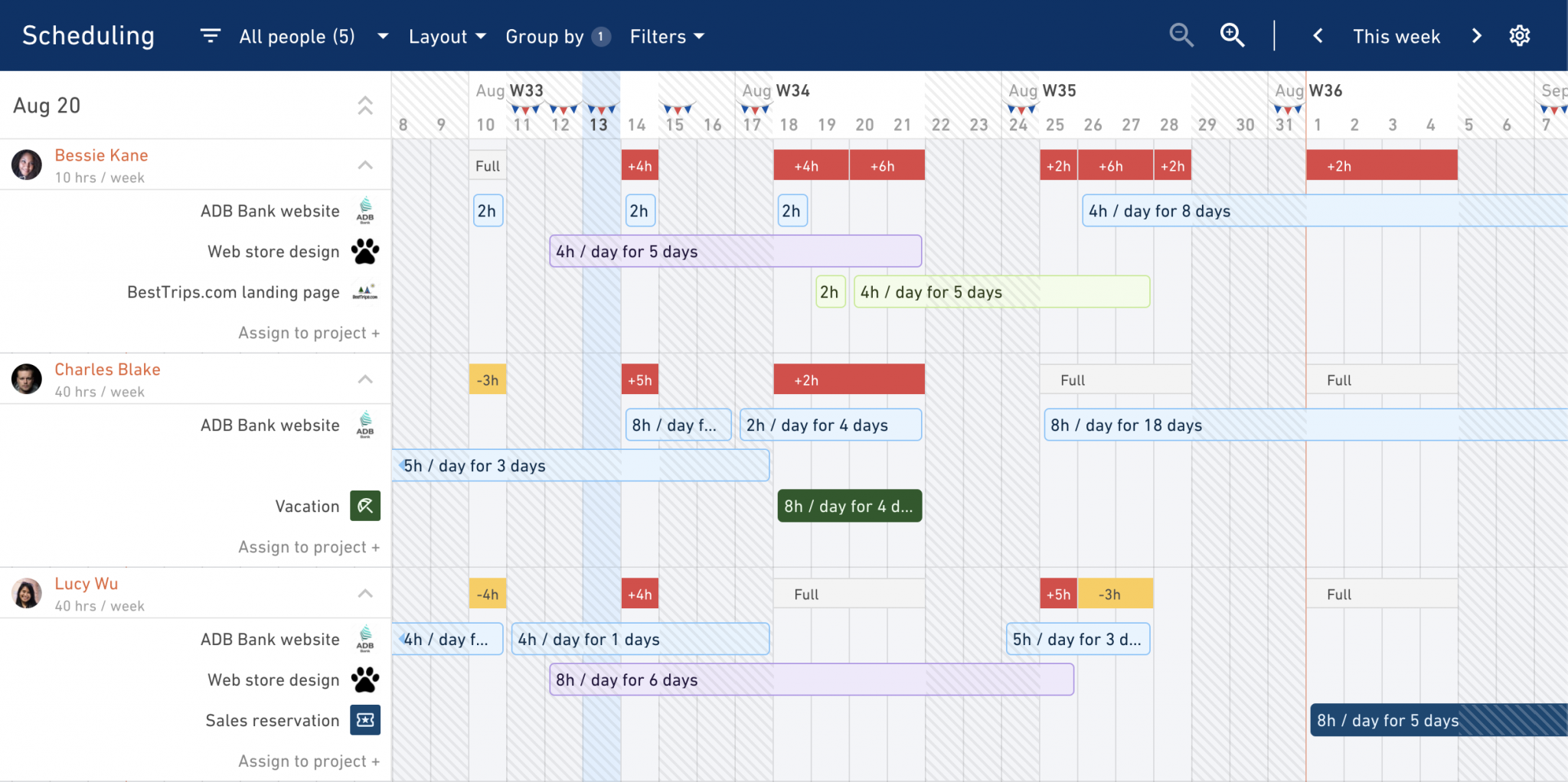This screenshot has height=782, width=1568.
Task: Click the zoom in magnifier icon
Action: coord(1232,35)
